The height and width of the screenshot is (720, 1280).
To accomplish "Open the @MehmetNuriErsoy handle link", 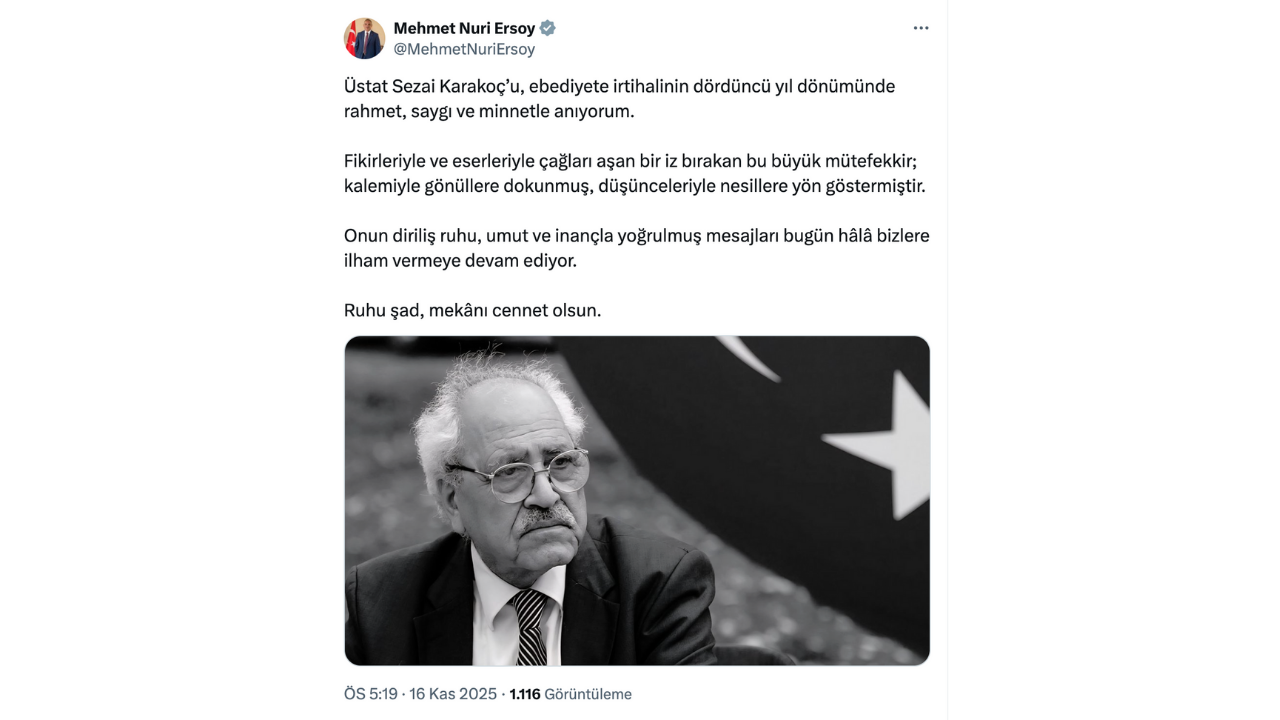I will coord(464,49).
